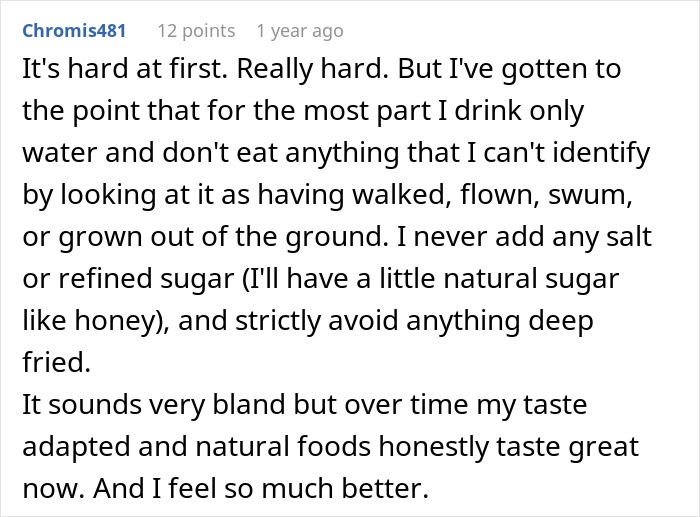Click the phrase strictly avoid anything deep
The width and height of the screenshot is (700, 517).
pyautogui.click(x=414, y=321)
